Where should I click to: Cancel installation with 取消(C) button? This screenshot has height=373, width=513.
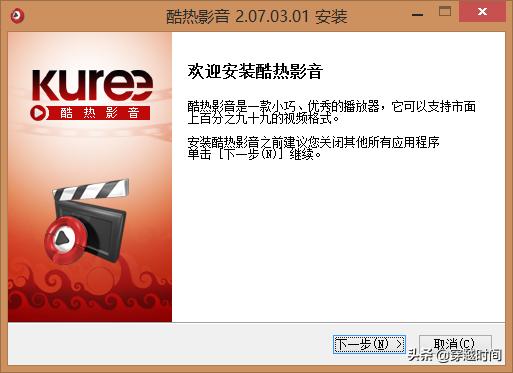click(455, 344)
